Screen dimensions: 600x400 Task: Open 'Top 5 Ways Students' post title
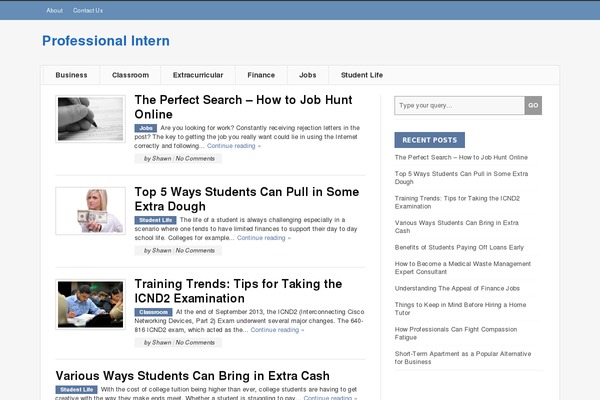(x=246, y=199)
